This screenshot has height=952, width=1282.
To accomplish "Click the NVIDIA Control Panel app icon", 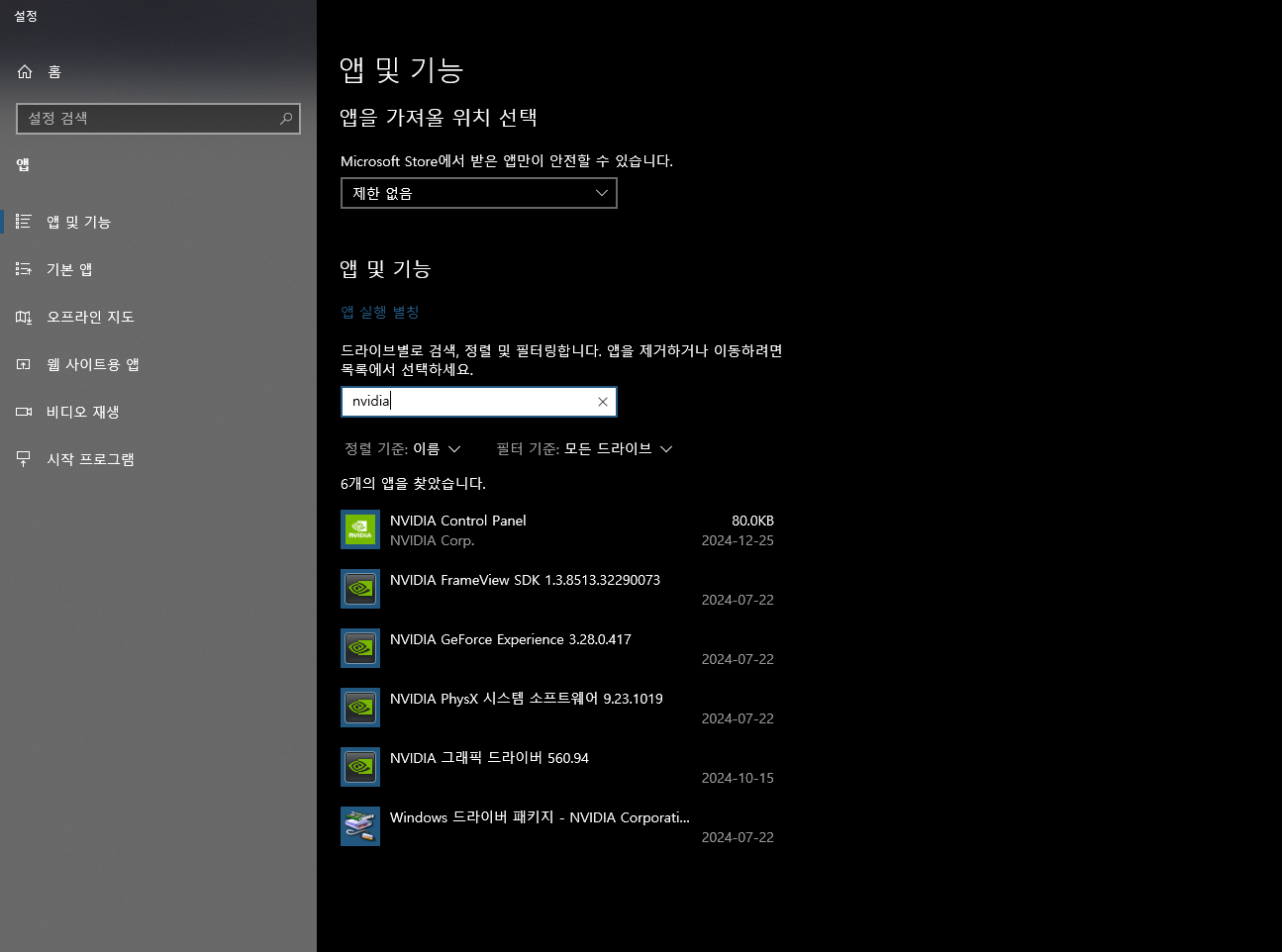I will (x=360, y=529).
